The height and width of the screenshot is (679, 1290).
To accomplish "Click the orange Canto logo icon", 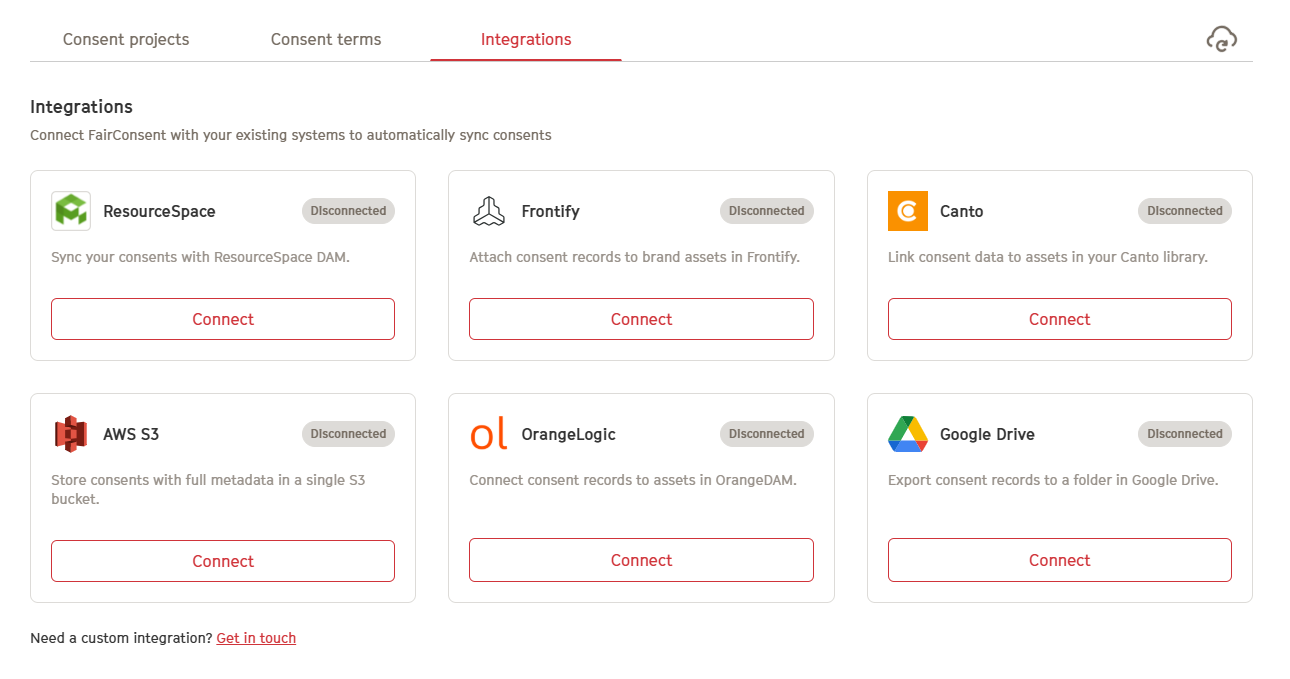I will [x=908, y=211].
